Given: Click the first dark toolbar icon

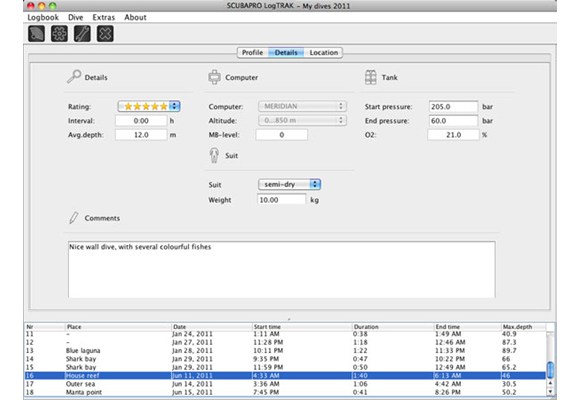Looking at the screenshot, I should coord(37,34).
